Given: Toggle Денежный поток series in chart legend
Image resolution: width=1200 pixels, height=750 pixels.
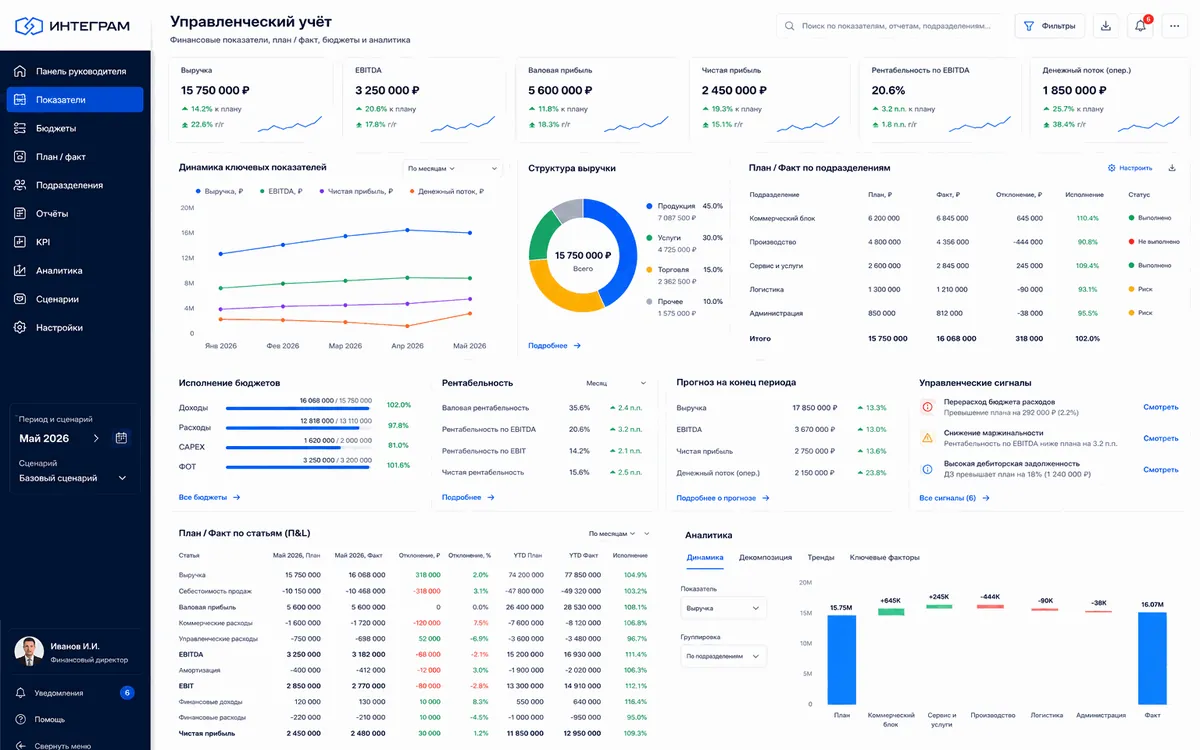Looking at the screenshot, I should click(x=447, y=191).
